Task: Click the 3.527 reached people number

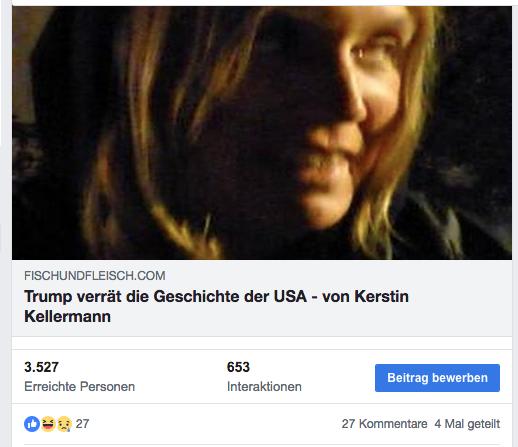Action: 41,367
